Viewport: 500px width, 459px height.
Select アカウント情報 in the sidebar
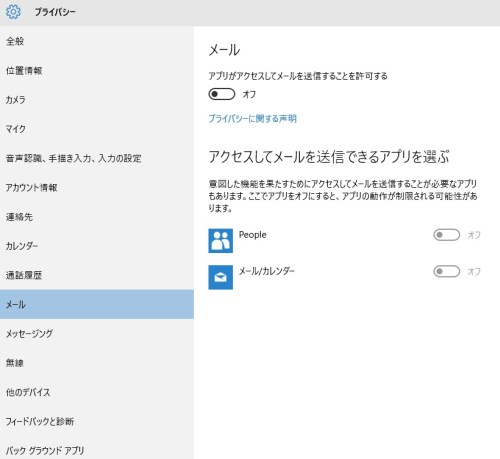[97, 187]
